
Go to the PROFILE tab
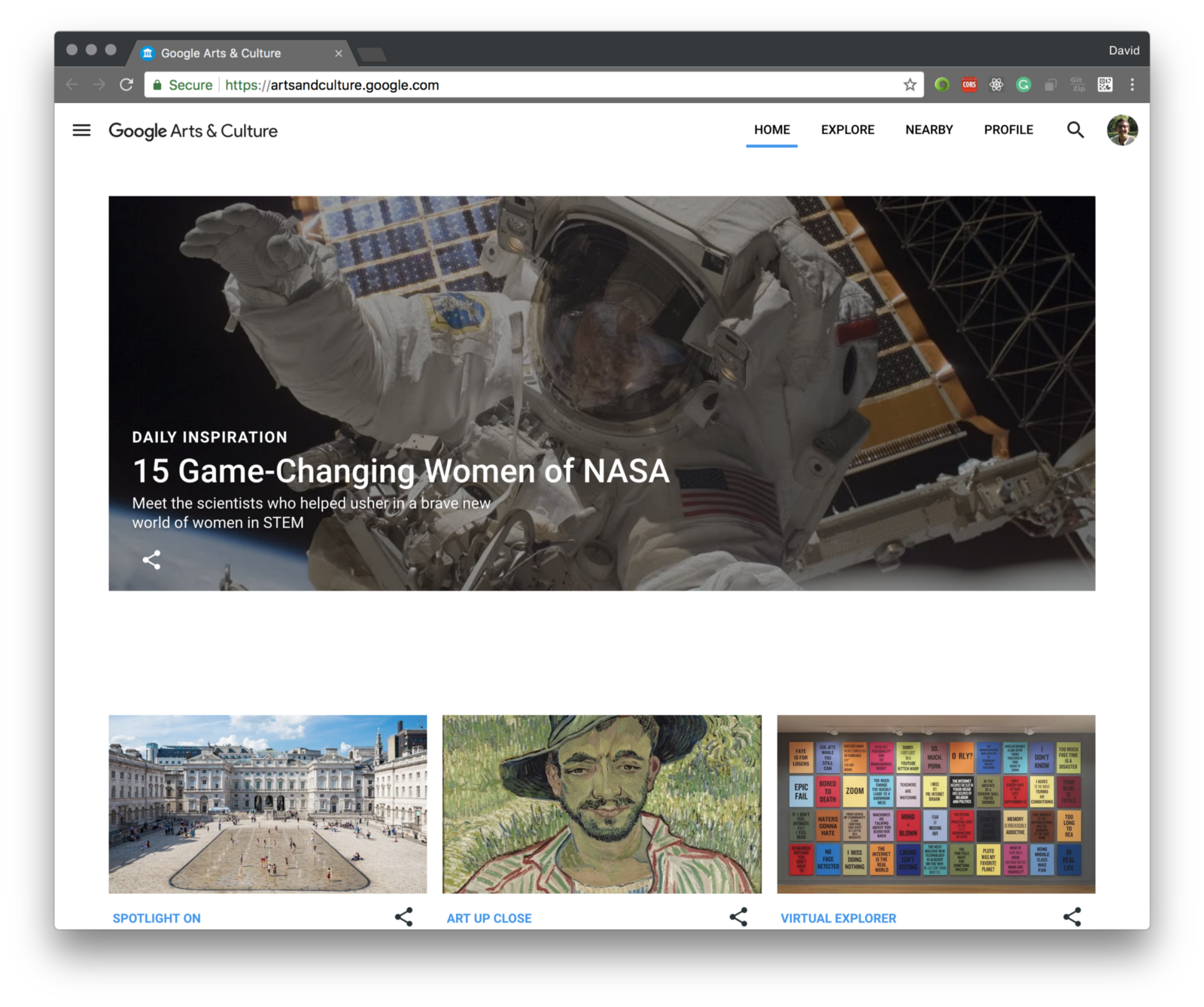tap(1008, 129)
